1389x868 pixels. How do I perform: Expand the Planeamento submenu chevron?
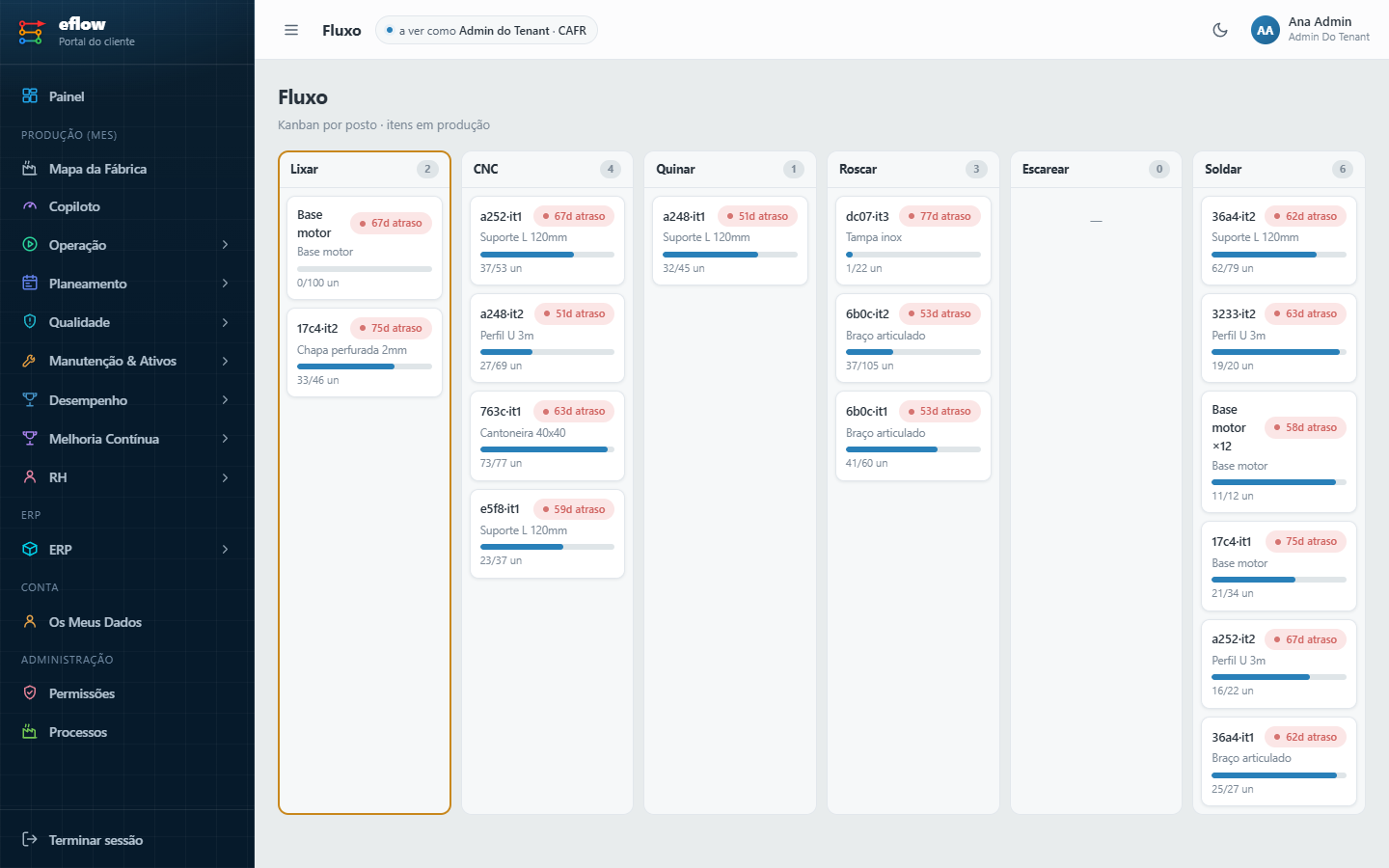tap(225, 284)
